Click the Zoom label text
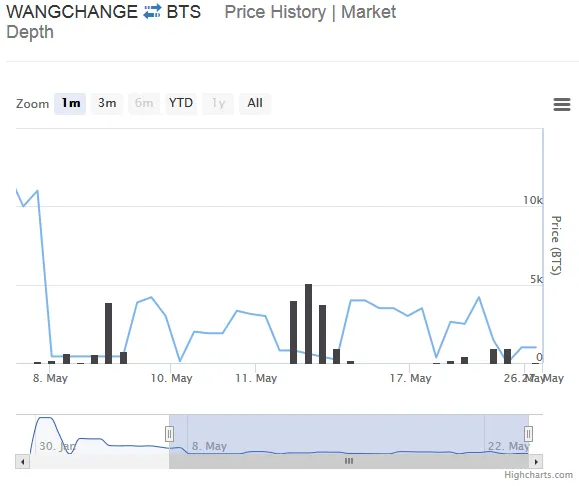This screenshot has height=486, width=579. [x=32, y=104]
